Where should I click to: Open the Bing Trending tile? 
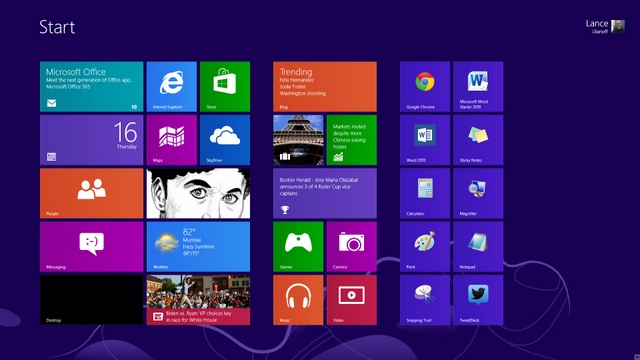click(x=325, y=87)
